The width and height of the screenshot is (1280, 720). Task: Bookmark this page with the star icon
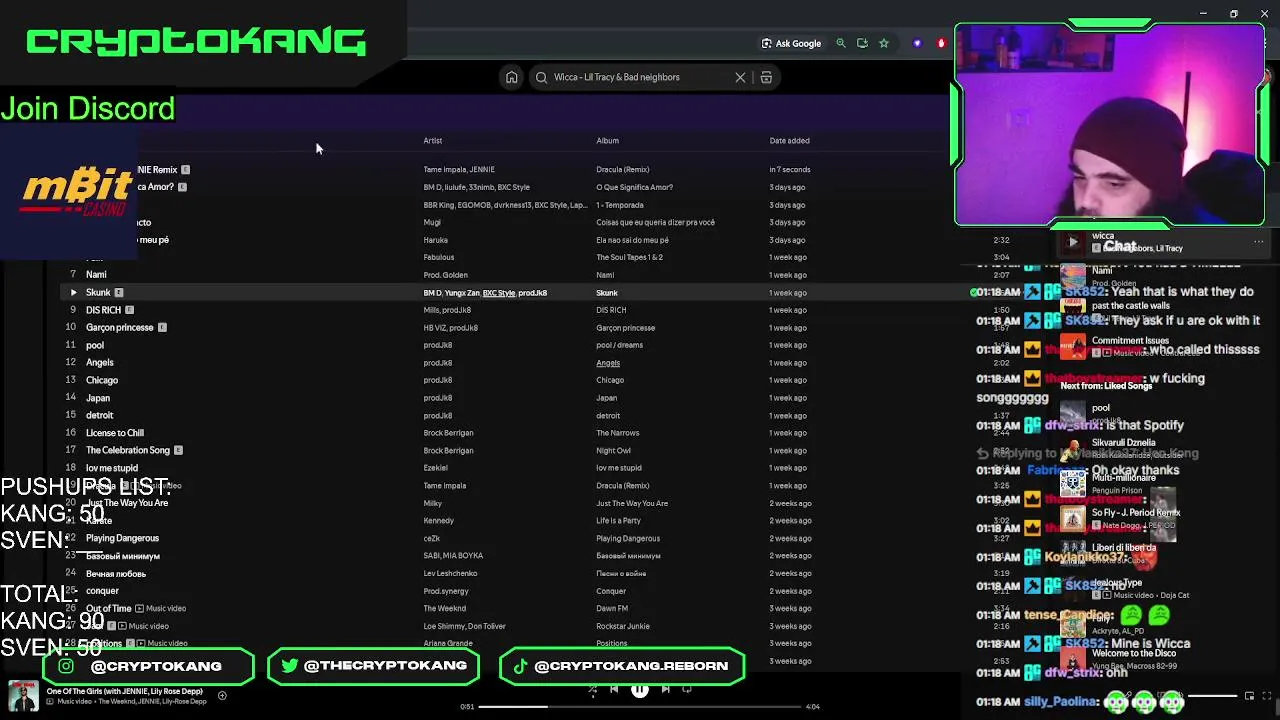pos(884,43)
